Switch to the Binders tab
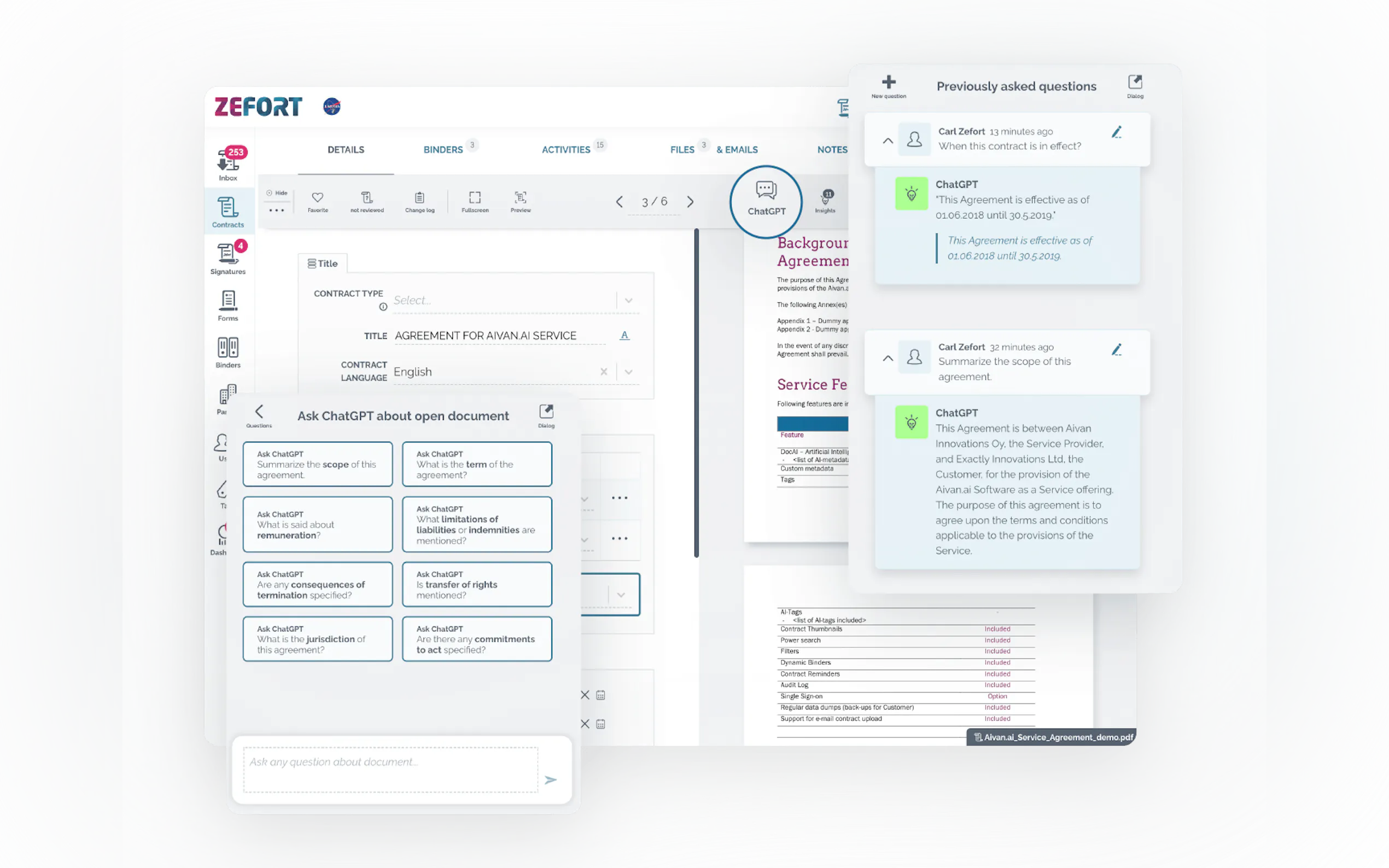 (x=443, y=150)
